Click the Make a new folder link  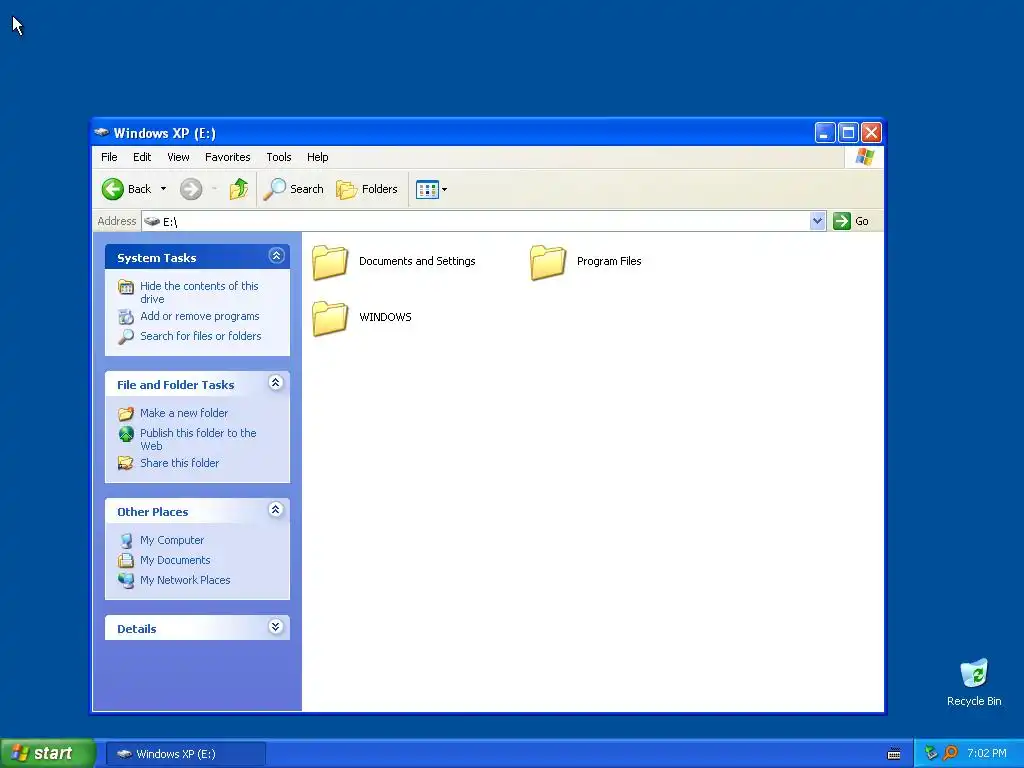coord(184,413)
